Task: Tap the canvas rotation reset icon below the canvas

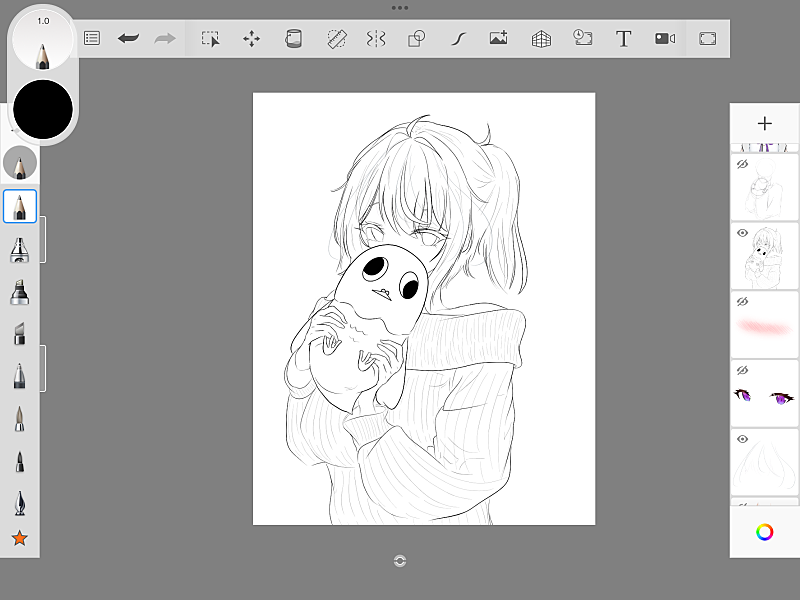Action: pos(400,561)
